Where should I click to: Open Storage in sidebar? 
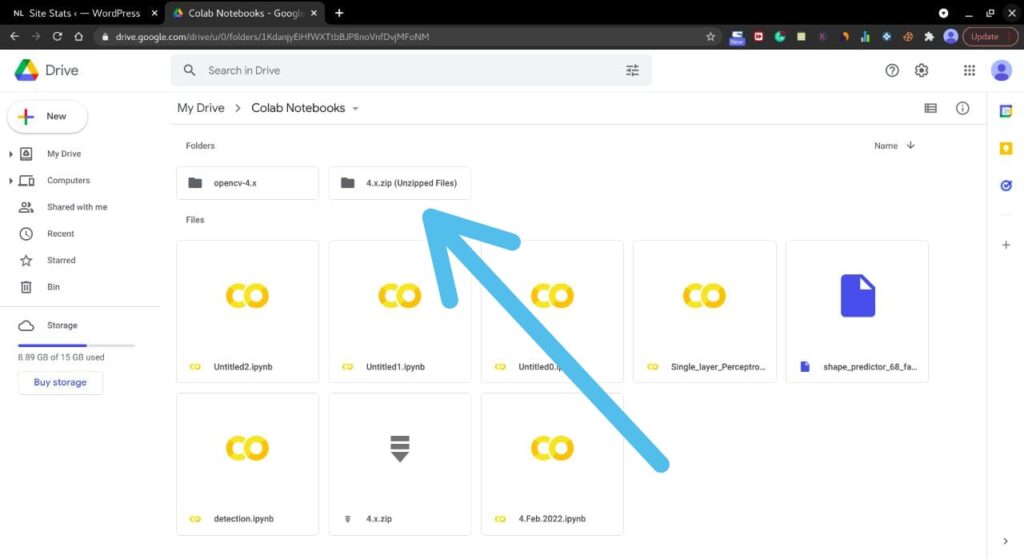point(62,325)
